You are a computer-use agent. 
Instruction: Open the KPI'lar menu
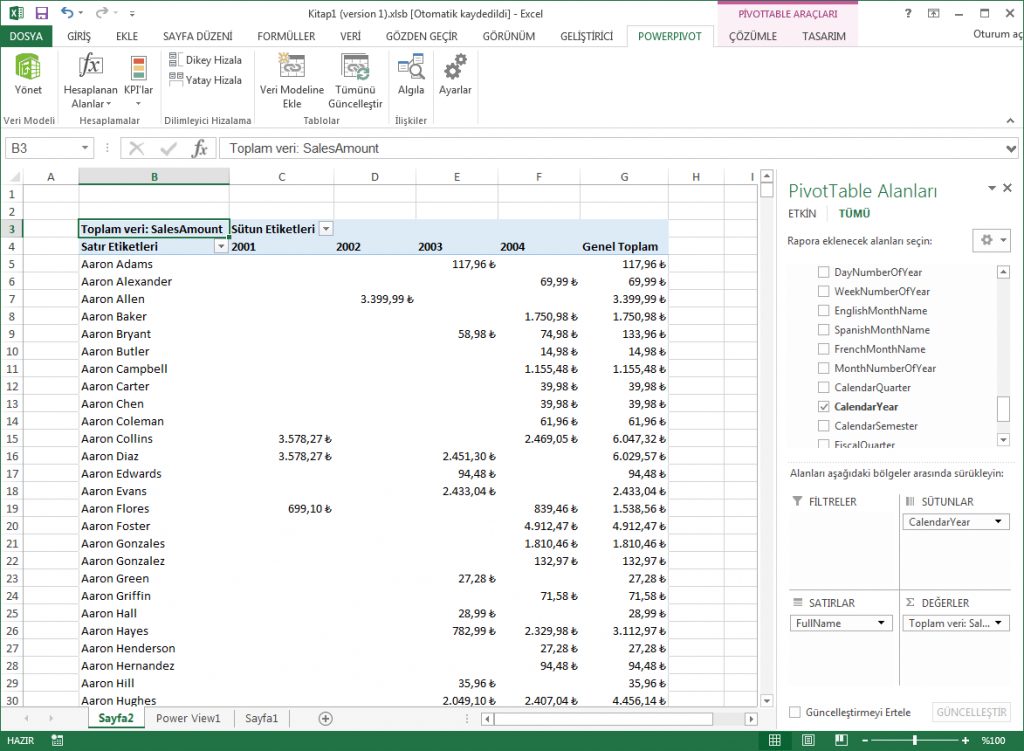click(138, 81)
